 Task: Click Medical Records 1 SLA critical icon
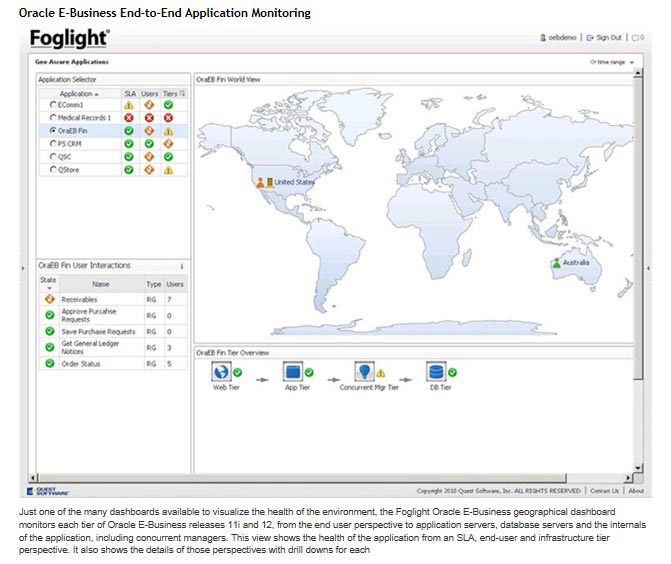(129, 118)
